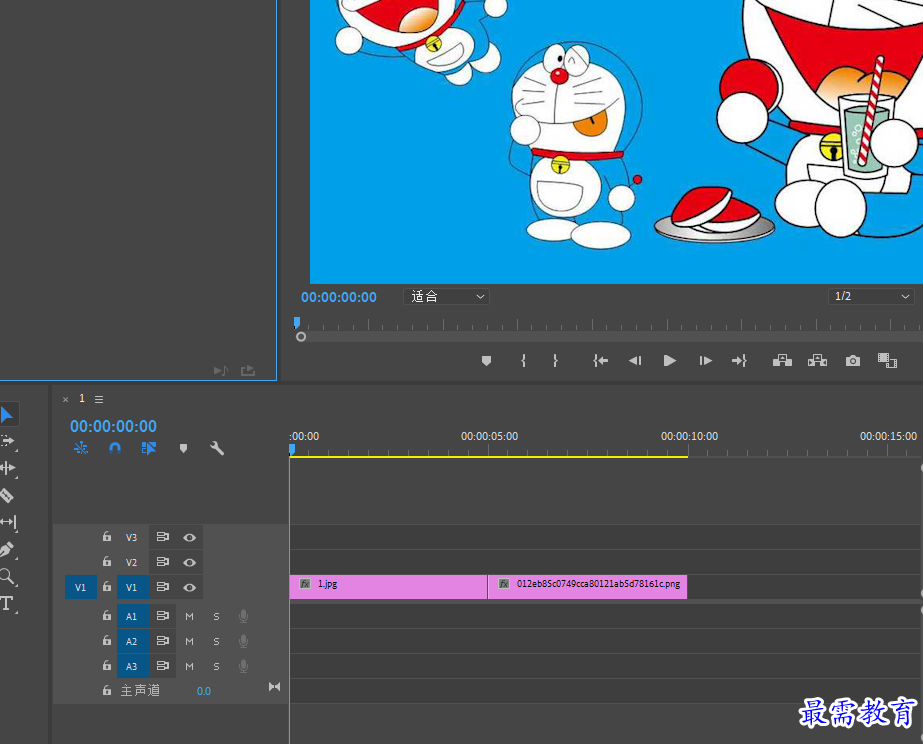The width and height of the screenshot is (923, 744).
Task: Close sequence 1 tab
Action: coord(65,400)
